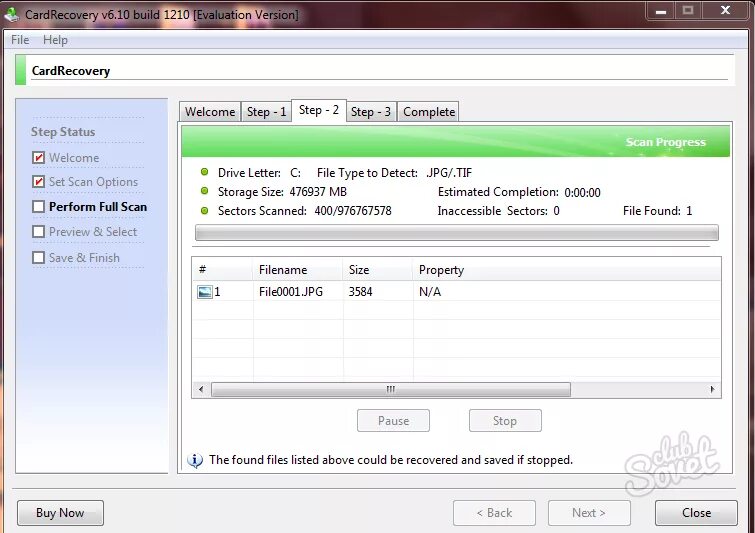This screenshot has width=755, height=533.
Task: Switch to the Step - 3 tab
Action: pyautogui.click(x=371, y=112)
